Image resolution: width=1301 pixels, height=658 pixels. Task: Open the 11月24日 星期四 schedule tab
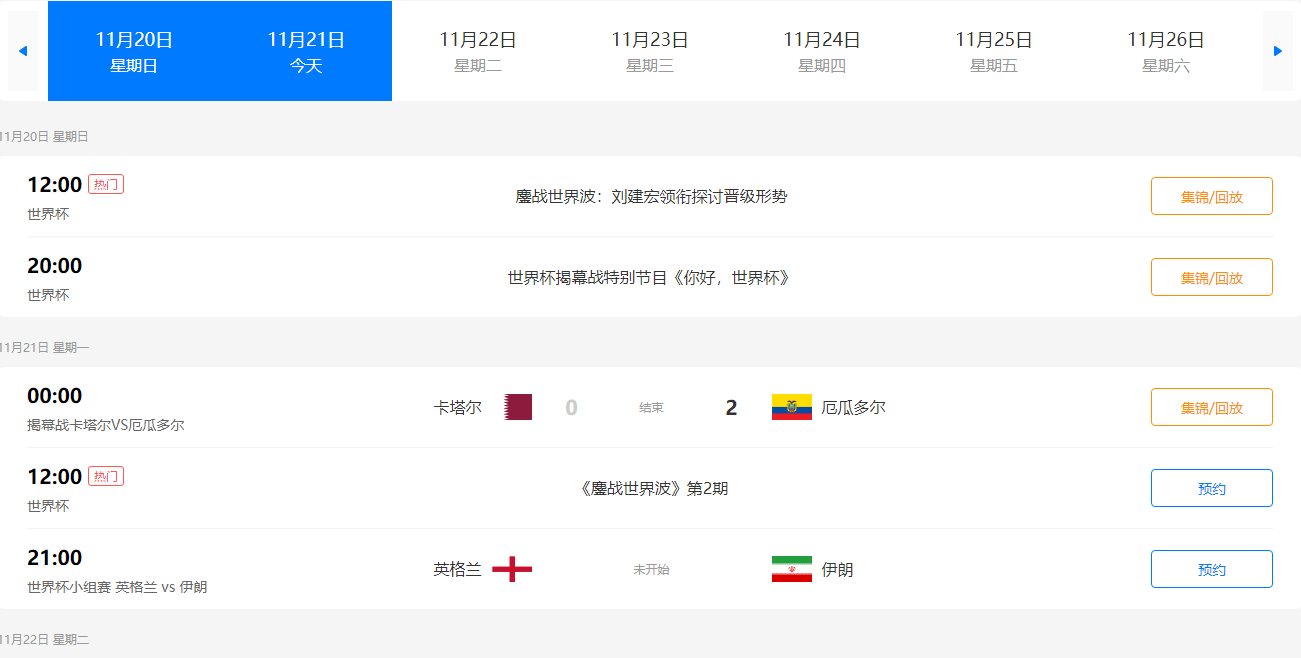tap(822, 51)
